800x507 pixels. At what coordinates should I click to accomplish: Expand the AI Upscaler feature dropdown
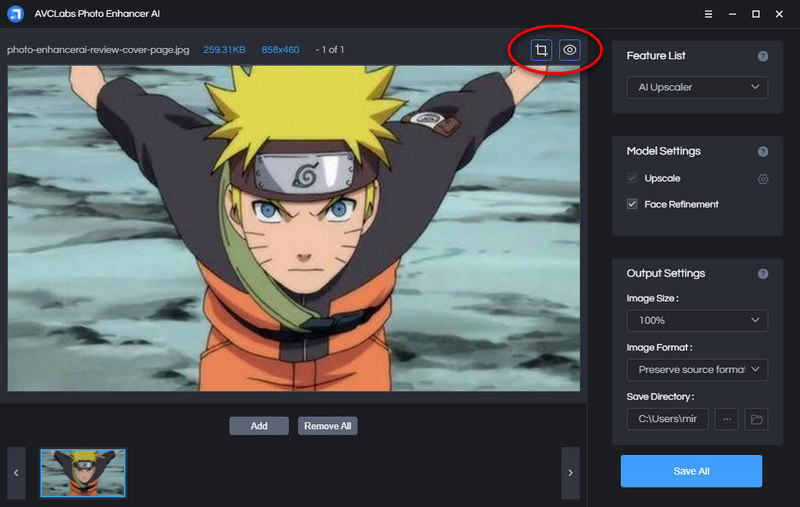coord(697,87)
